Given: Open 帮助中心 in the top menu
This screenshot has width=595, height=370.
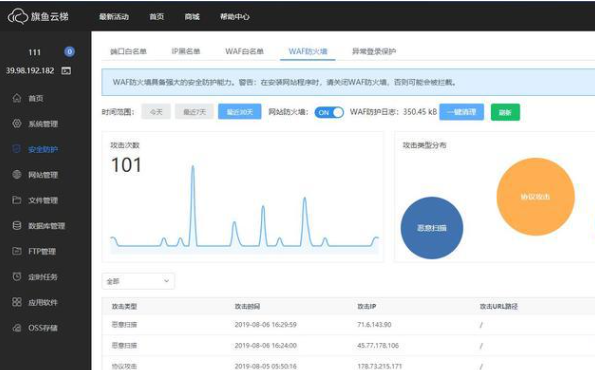Looking at the screenshot, I should click(x=235, y=17).
